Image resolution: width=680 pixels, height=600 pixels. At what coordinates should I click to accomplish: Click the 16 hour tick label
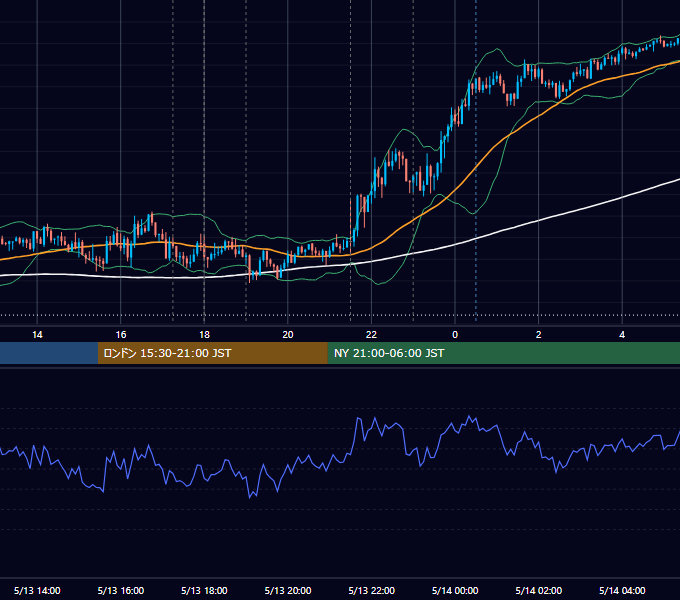121,335
